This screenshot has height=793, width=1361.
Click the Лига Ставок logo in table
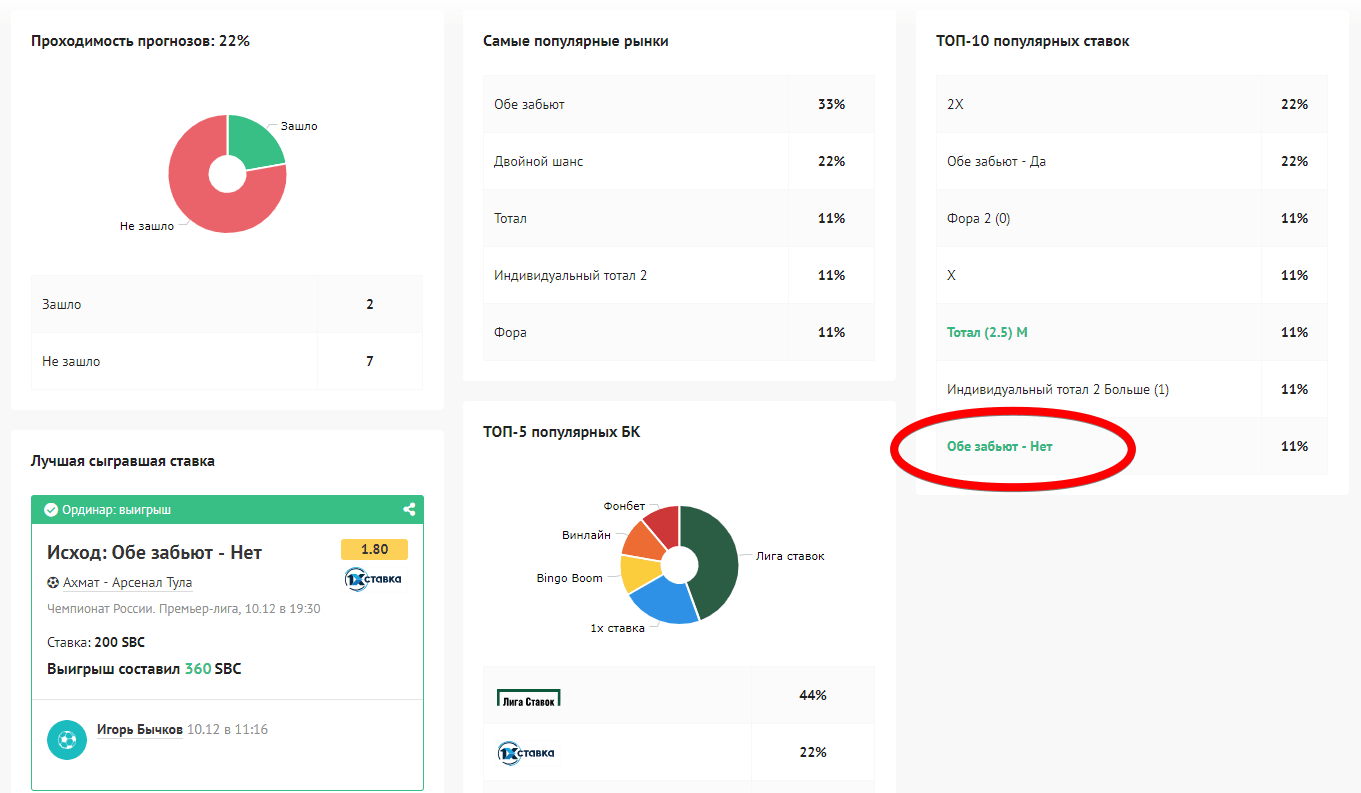pyautogui.click(x=528, y=697)
